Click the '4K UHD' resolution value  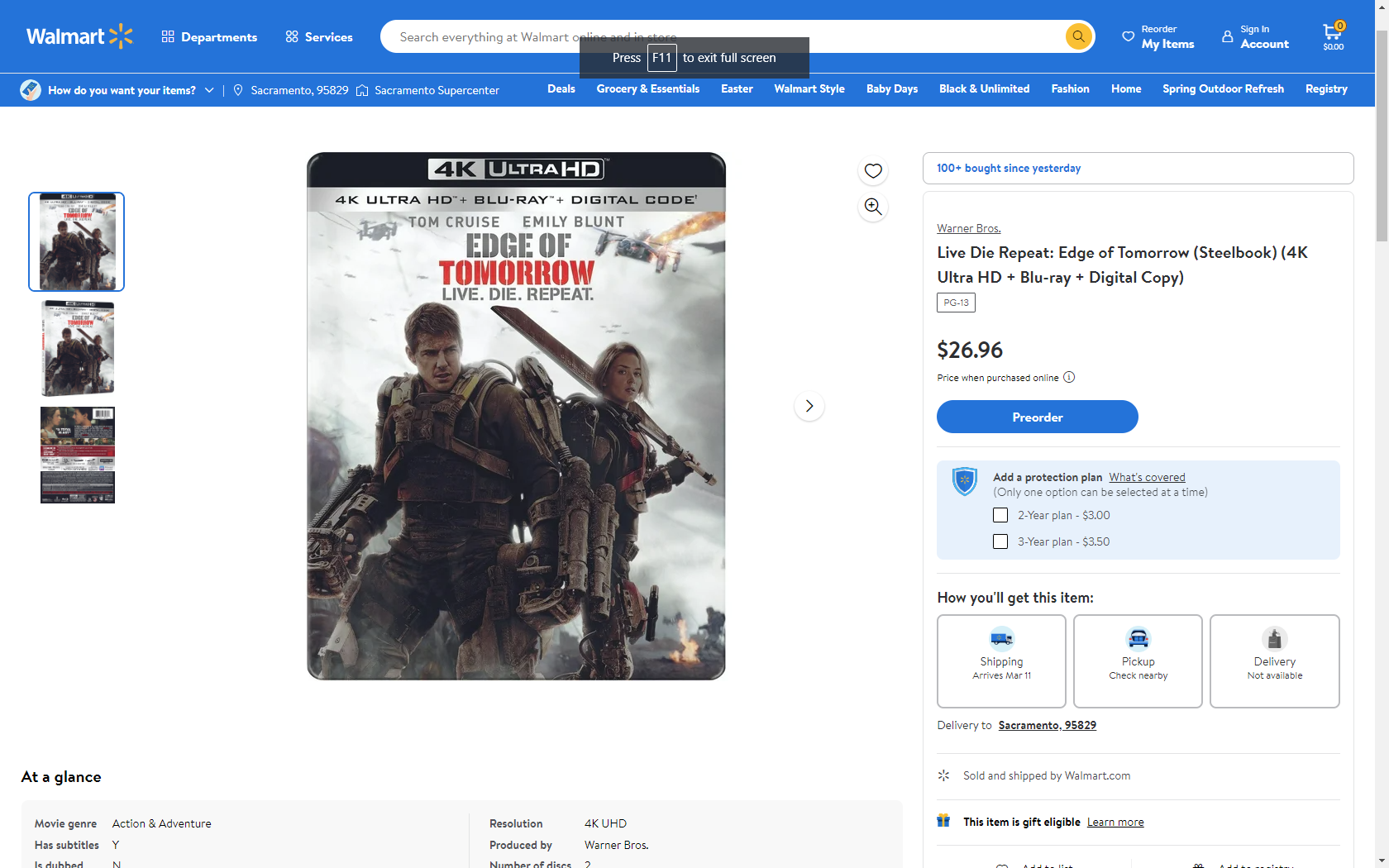coord(605,823)
